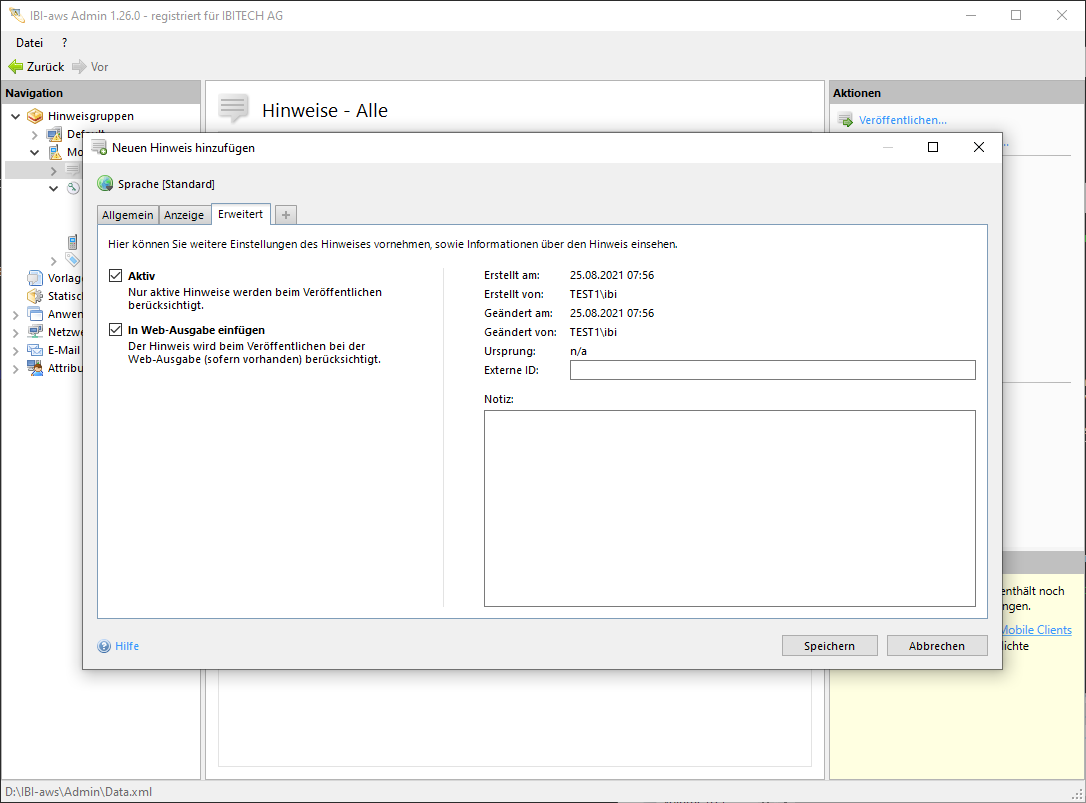Open the Datei menu

coord(30,43)
